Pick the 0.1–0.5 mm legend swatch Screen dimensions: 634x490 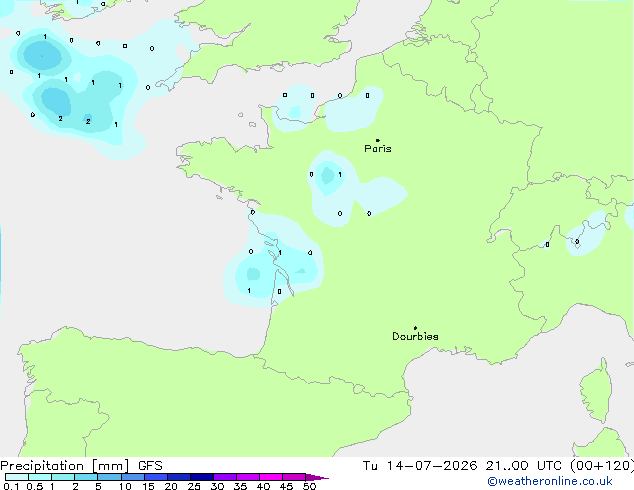17,477
